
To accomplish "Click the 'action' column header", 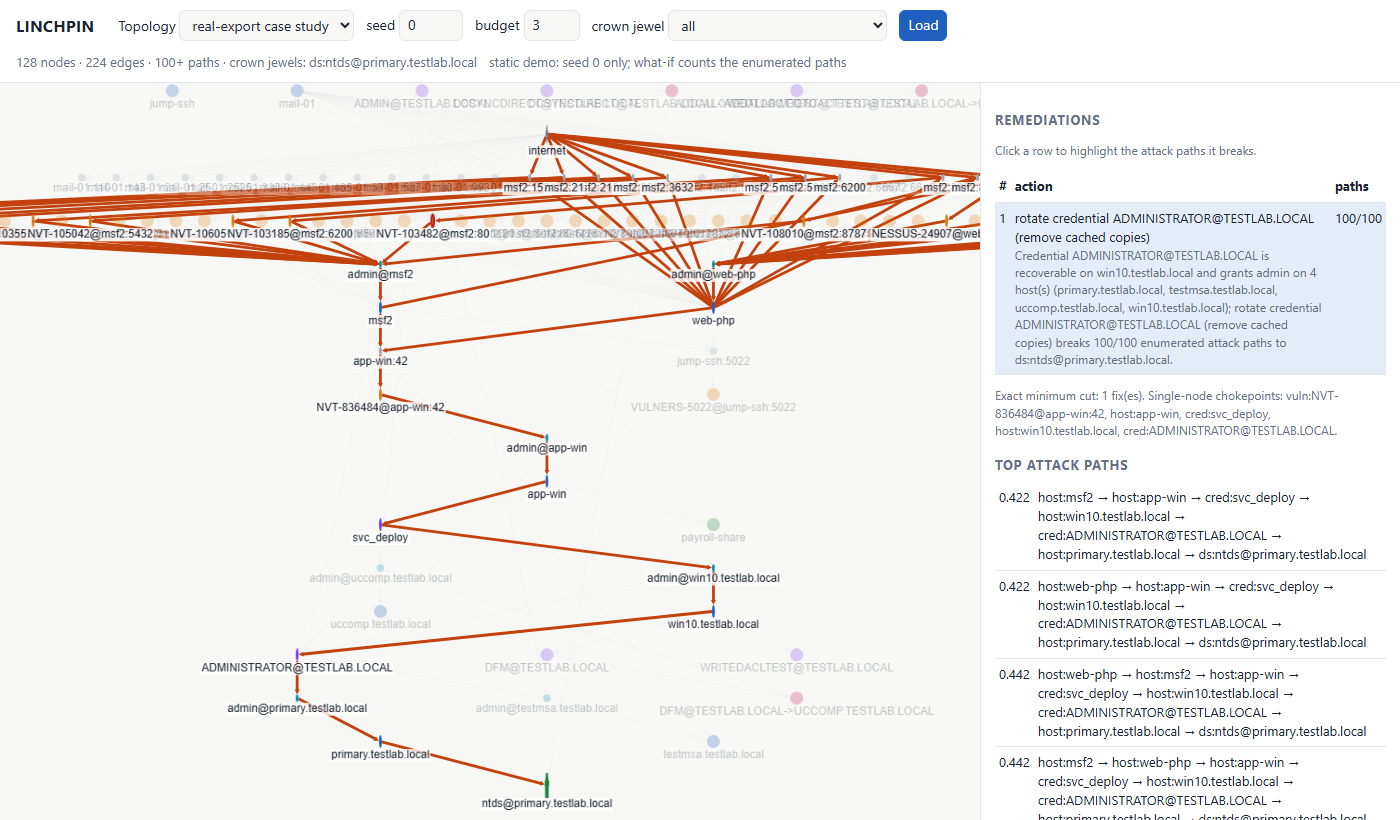I will 1033,186.
